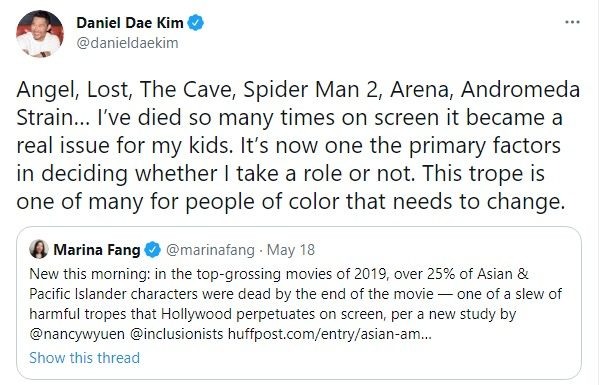Click Marina Fang's verified checkmark badge

[152, 250]
